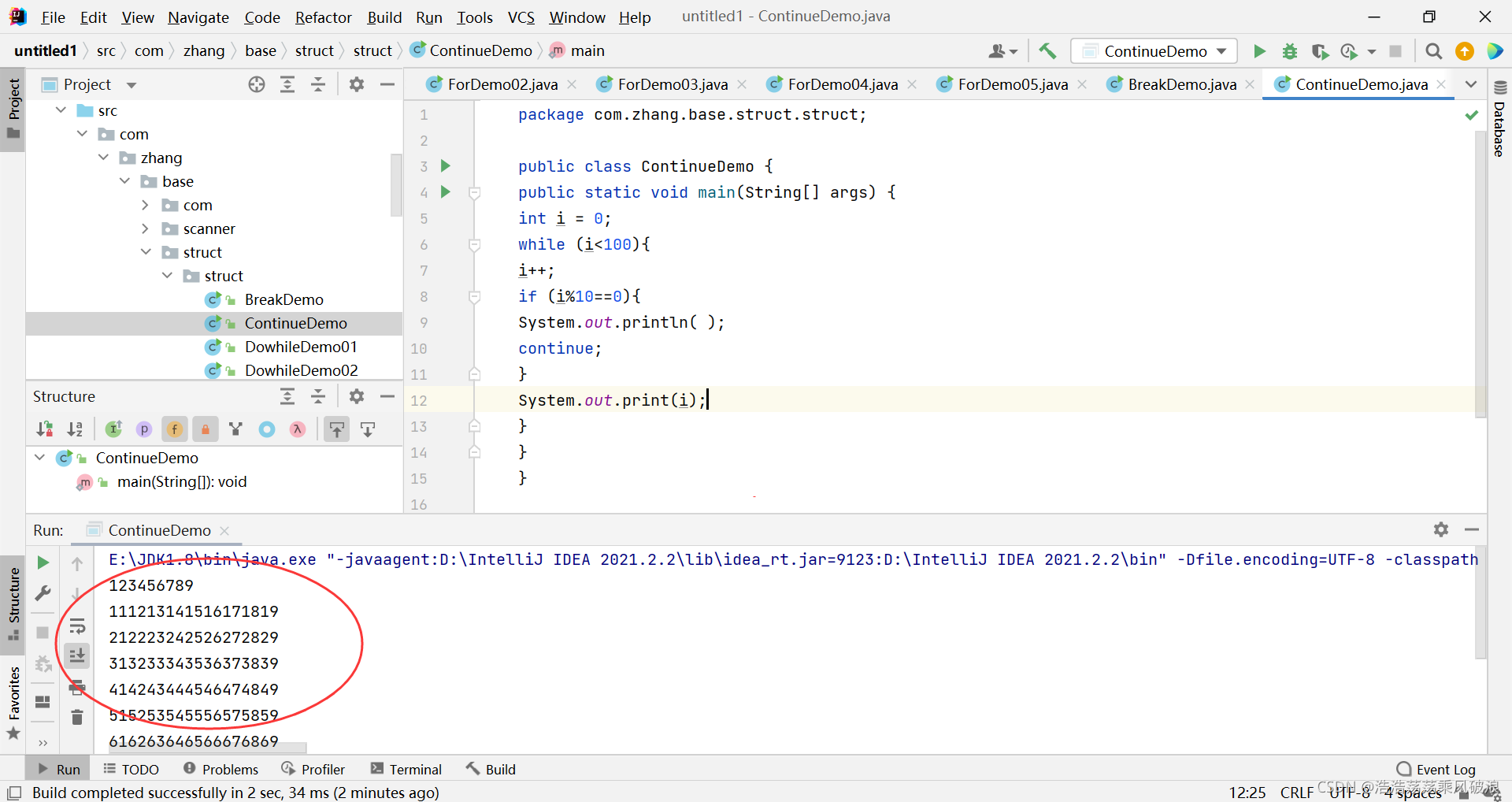Image resolution: width=1512 pixels, height=802 pixels.
Task: Toggle show properties filter in Structure
Action: (x=144, y=429)
